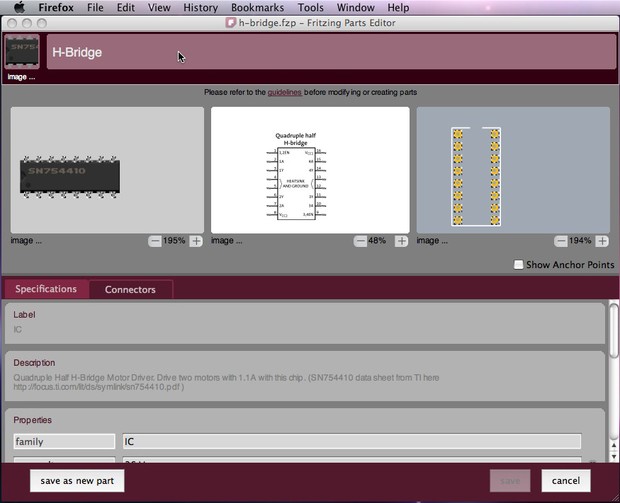
Task: Click the Description section heading
Action: coord(34,363)
